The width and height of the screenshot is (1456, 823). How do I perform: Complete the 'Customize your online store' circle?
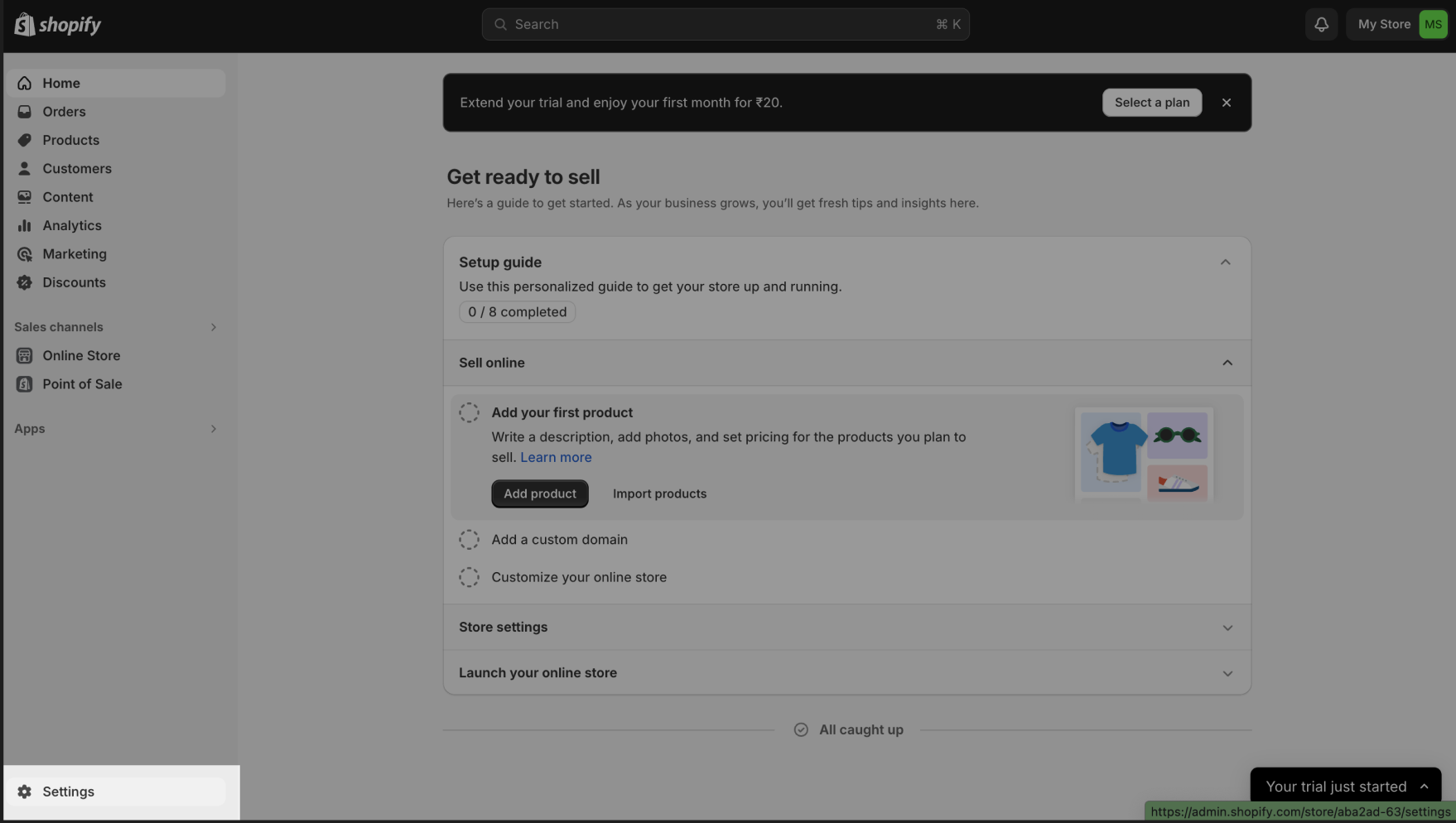point(469,577)
